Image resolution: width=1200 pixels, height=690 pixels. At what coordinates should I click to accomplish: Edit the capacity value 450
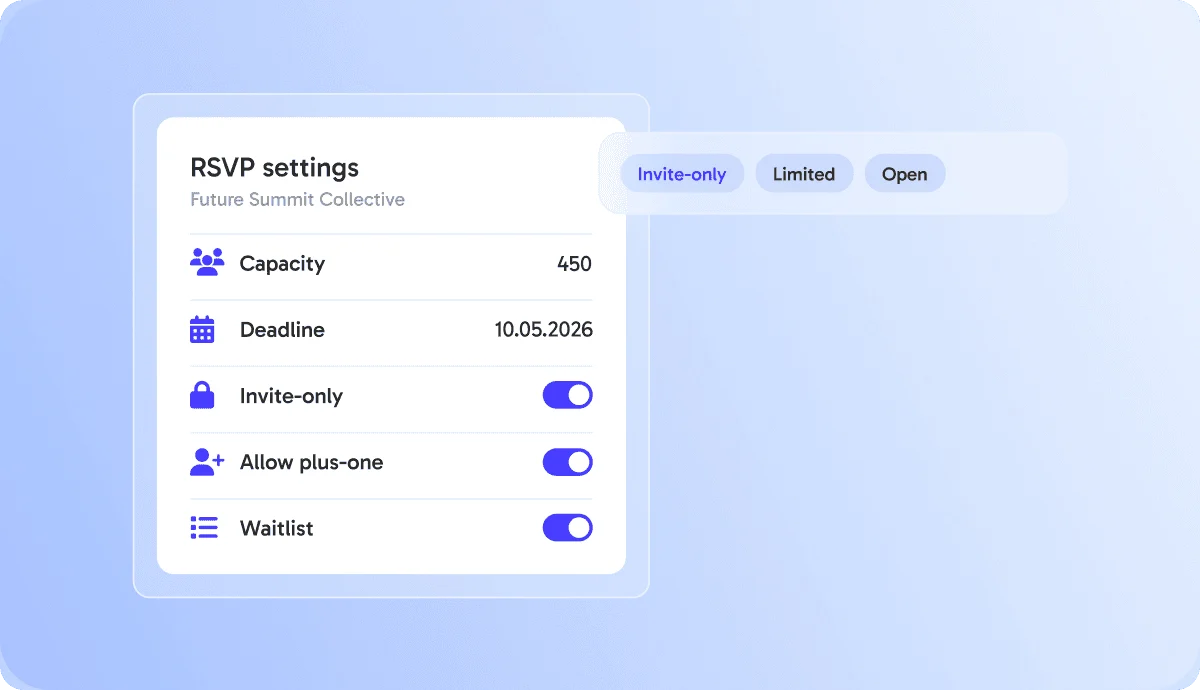pyautogui.click(x=575, y=264)
